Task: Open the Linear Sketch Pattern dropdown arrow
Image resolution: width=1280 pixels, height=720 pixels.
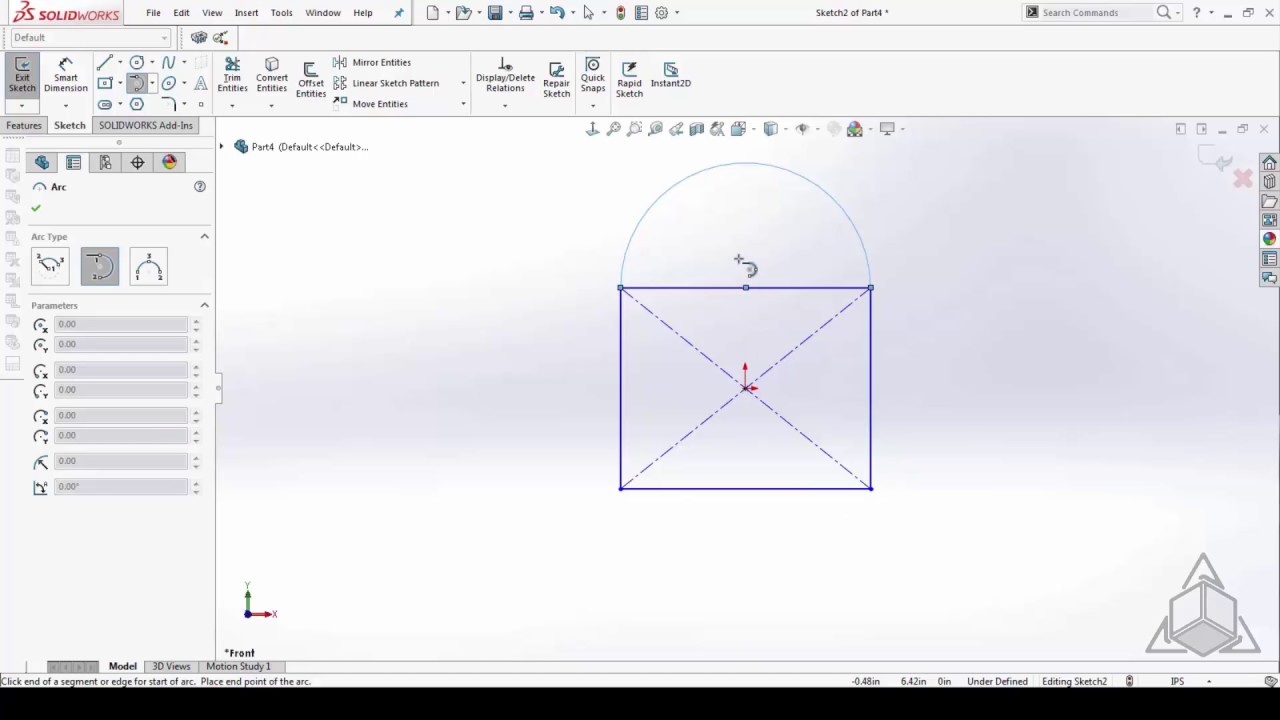Action: pos(463,83)
